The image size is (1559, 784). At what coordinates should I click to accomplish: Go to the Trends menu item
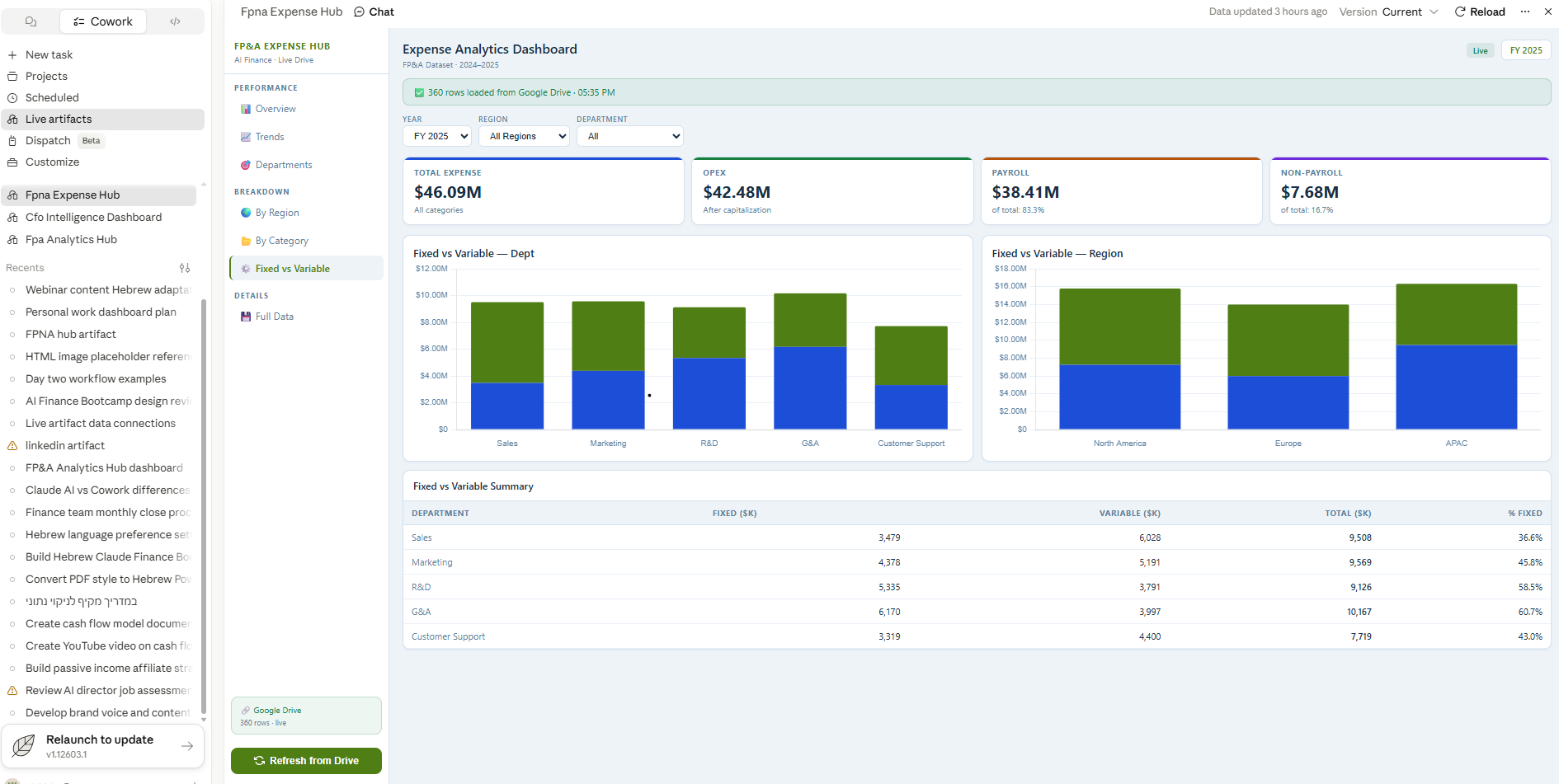pos(307,137)
